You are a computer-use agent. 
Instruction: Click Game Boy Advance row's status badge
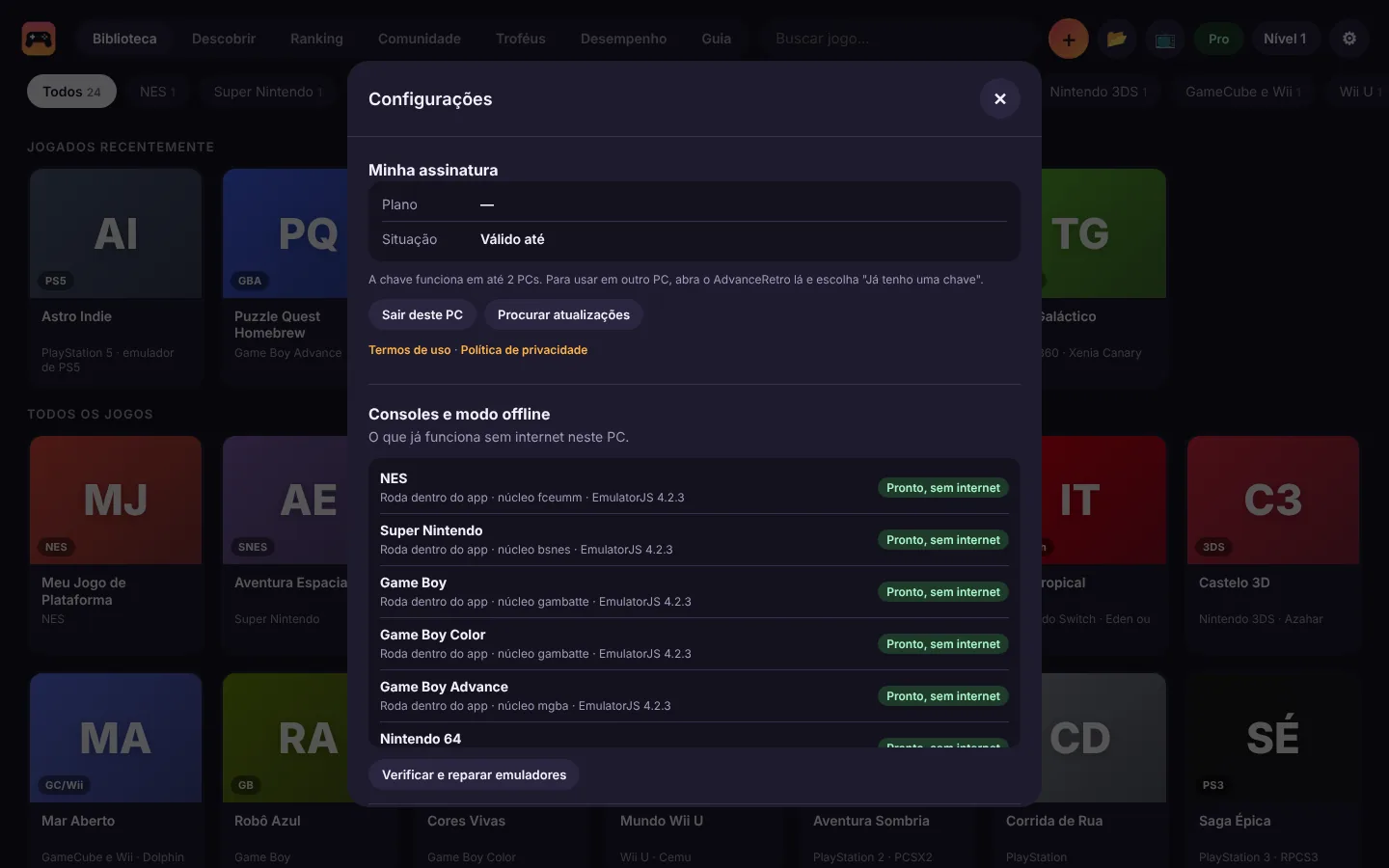coord(943,696)
